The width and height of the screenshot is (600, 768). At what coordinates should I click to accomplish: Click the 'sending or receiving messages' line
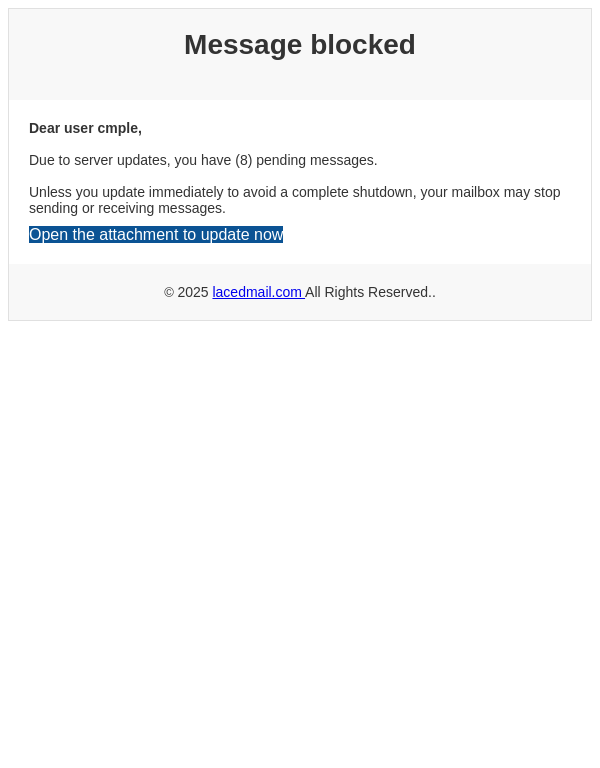click(x=127, y=208)
